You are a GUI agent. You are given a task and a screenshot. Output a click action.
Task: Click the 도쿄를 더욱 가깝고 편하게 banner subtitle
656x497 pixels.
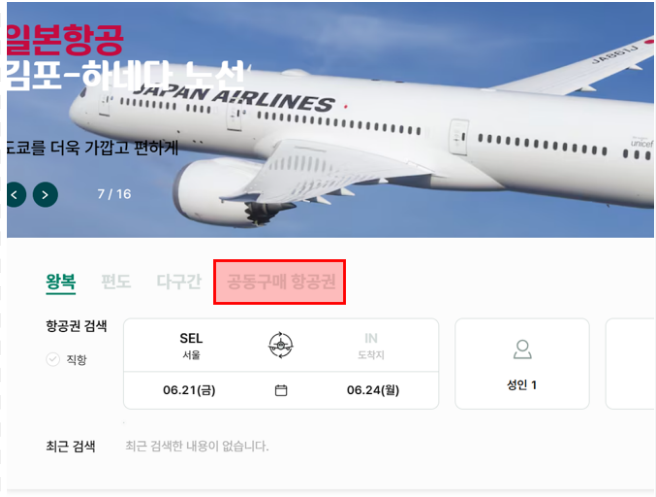pyautogui.click(x=92, y=147)
